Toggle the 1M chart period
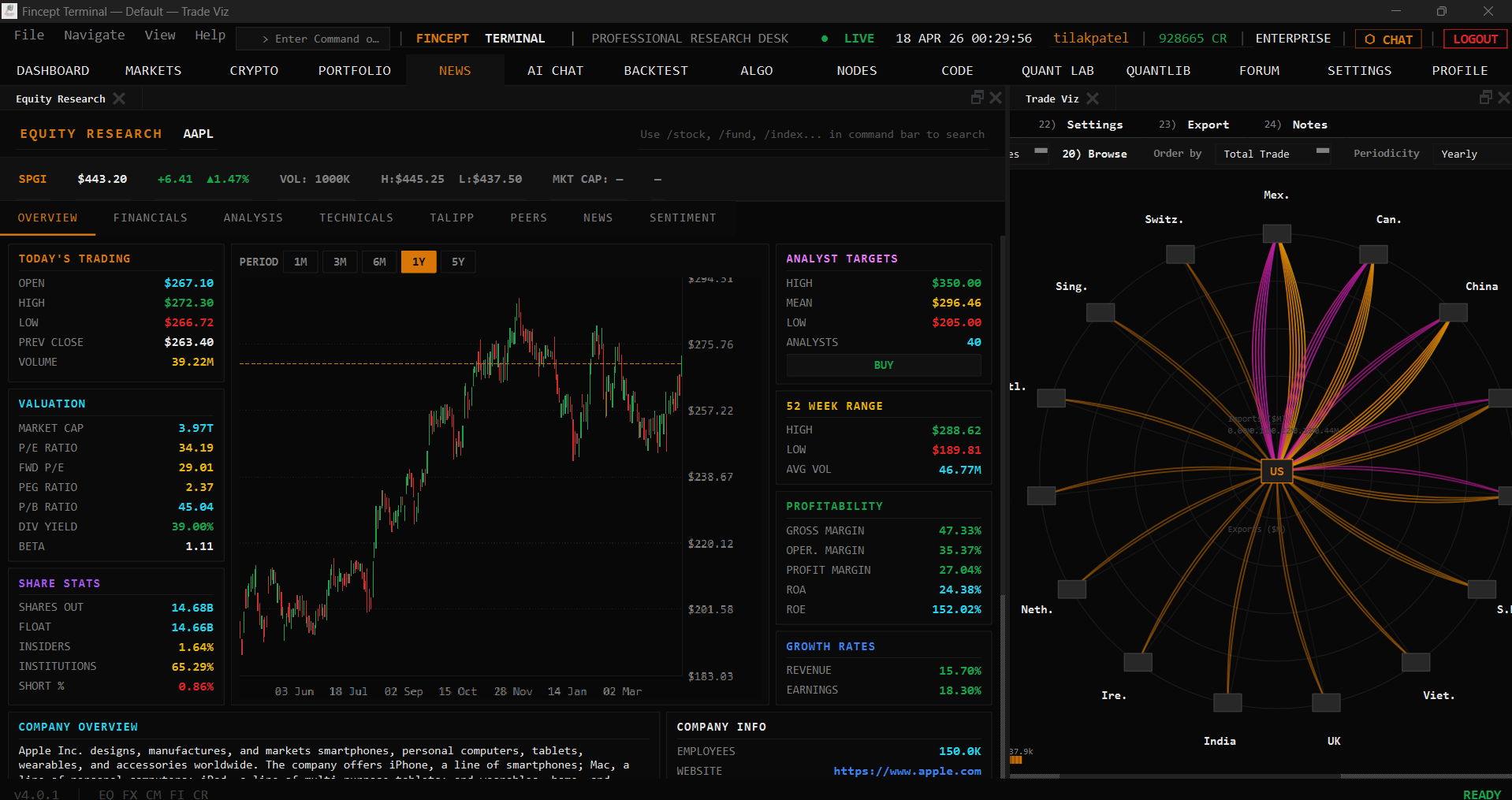Screen dimensions: 1512x800 tap(300, 261)
